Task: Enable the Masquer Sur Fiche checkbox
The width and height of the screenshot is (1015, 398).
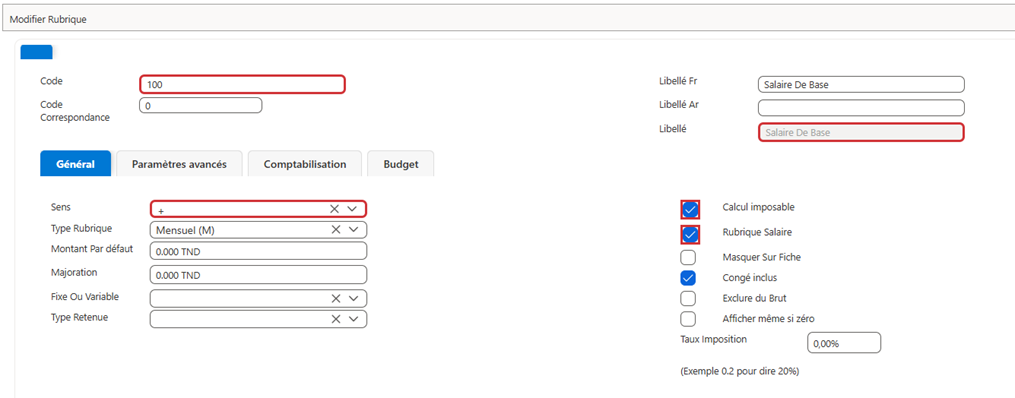Action: [688, 258]
